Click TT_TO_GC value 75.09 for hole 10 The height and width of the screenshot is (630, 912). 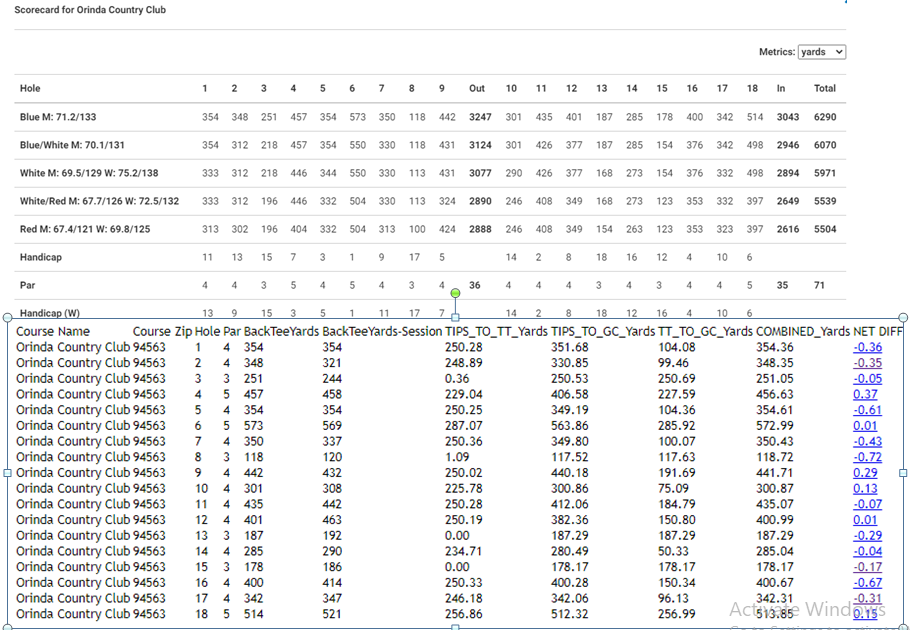[674, 489]
